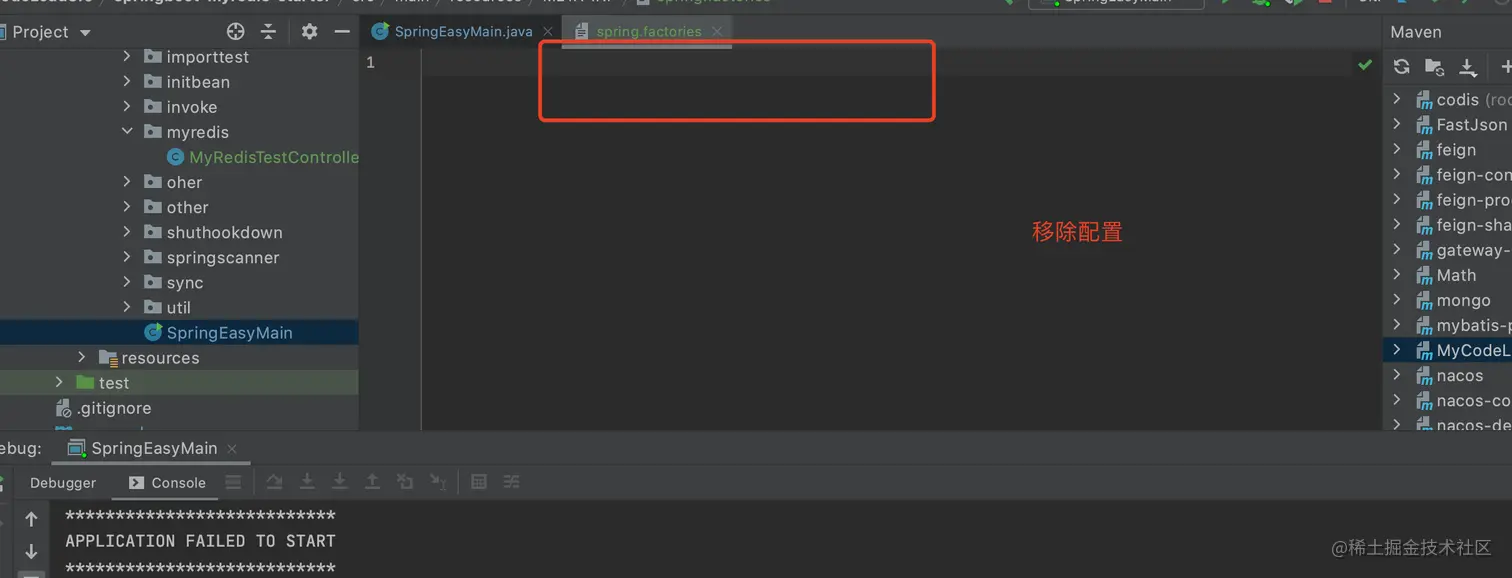This screenshot has width=1512, height=578.
Task: Expand the springscanner folder
Action: pyautogui.click(x=127, y=257)
